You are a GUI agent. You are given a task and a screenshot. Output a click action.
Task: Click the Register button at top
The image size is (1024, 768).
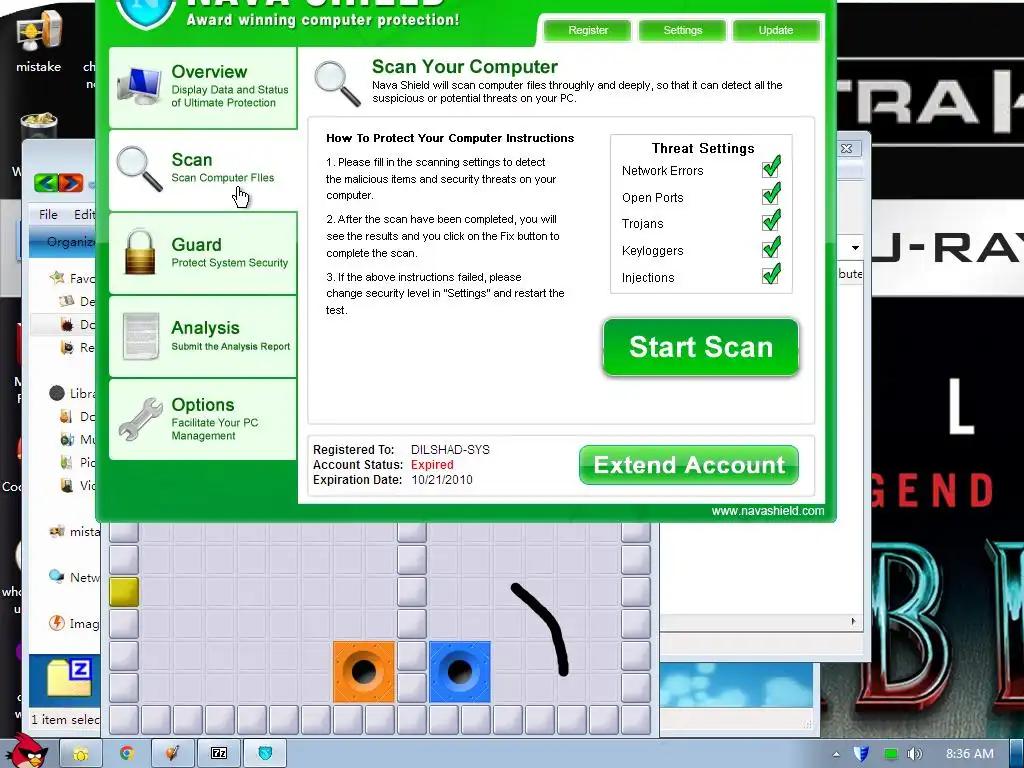(x=588, y=30)
